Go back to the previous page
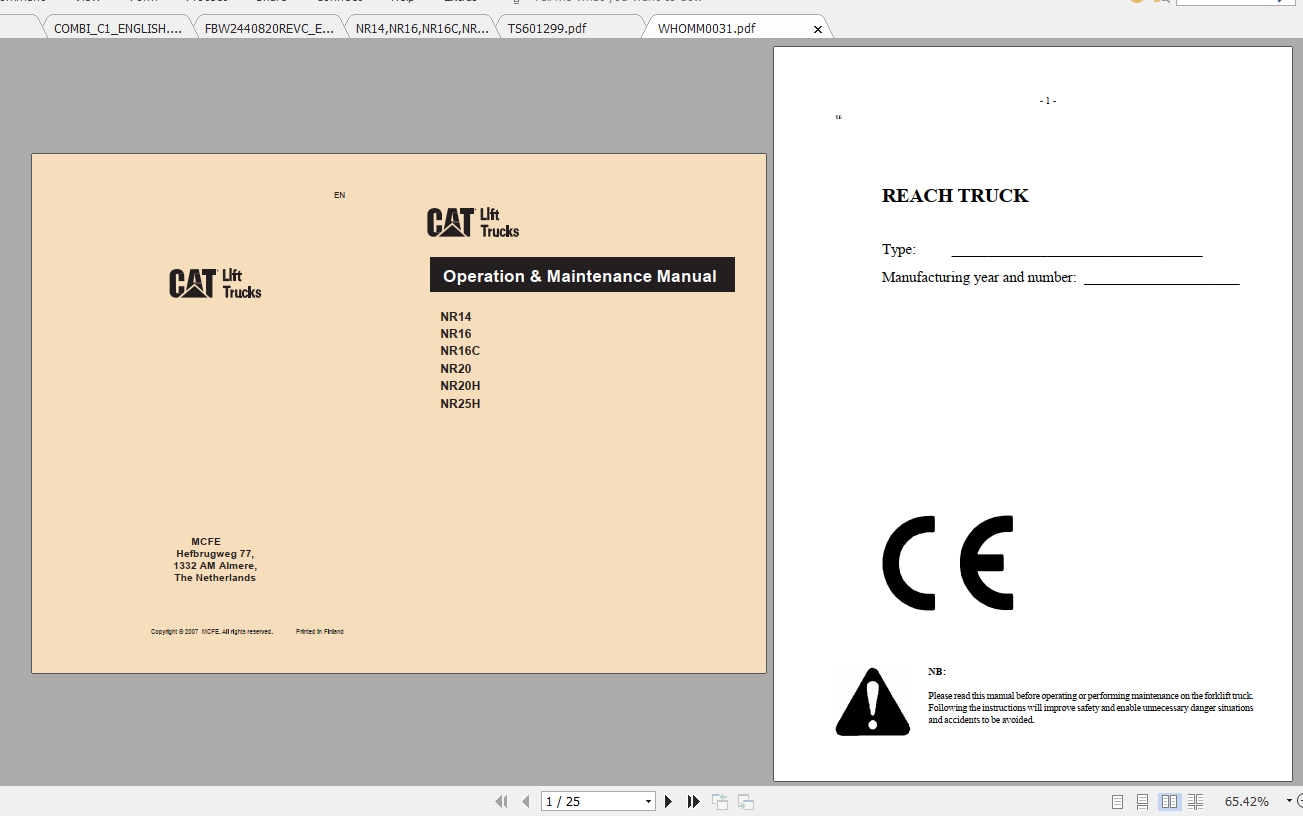 525,801
